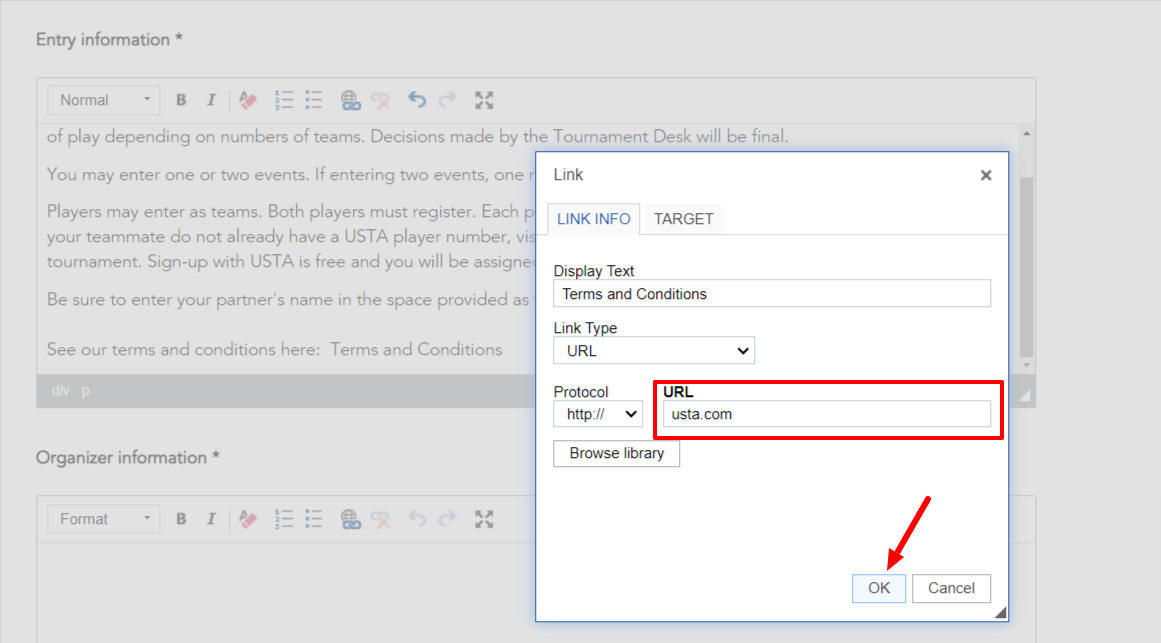Click the Display Text input field
The width and height of the screenshot is (1161, 643).
tap(772, 294)
